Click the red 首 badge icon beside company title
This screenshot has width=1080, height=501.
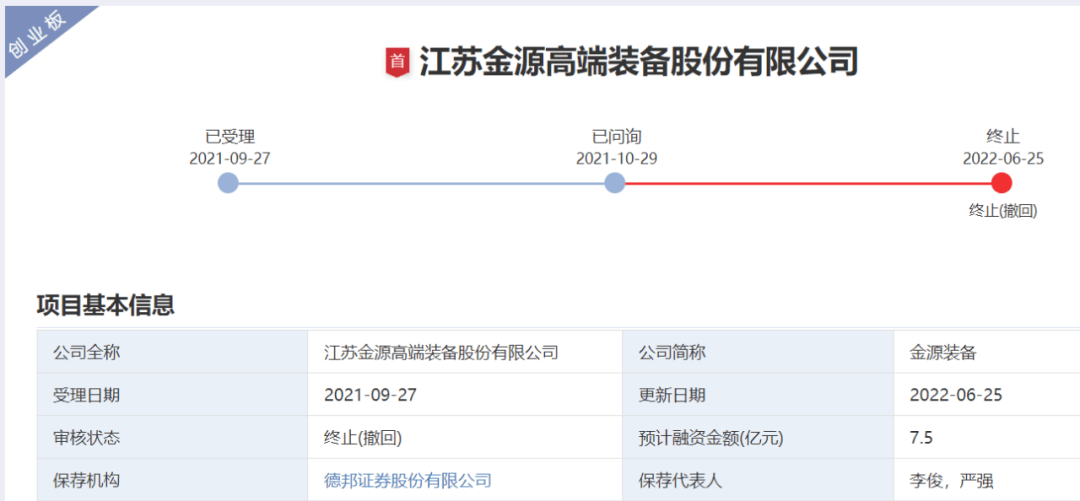398,62
